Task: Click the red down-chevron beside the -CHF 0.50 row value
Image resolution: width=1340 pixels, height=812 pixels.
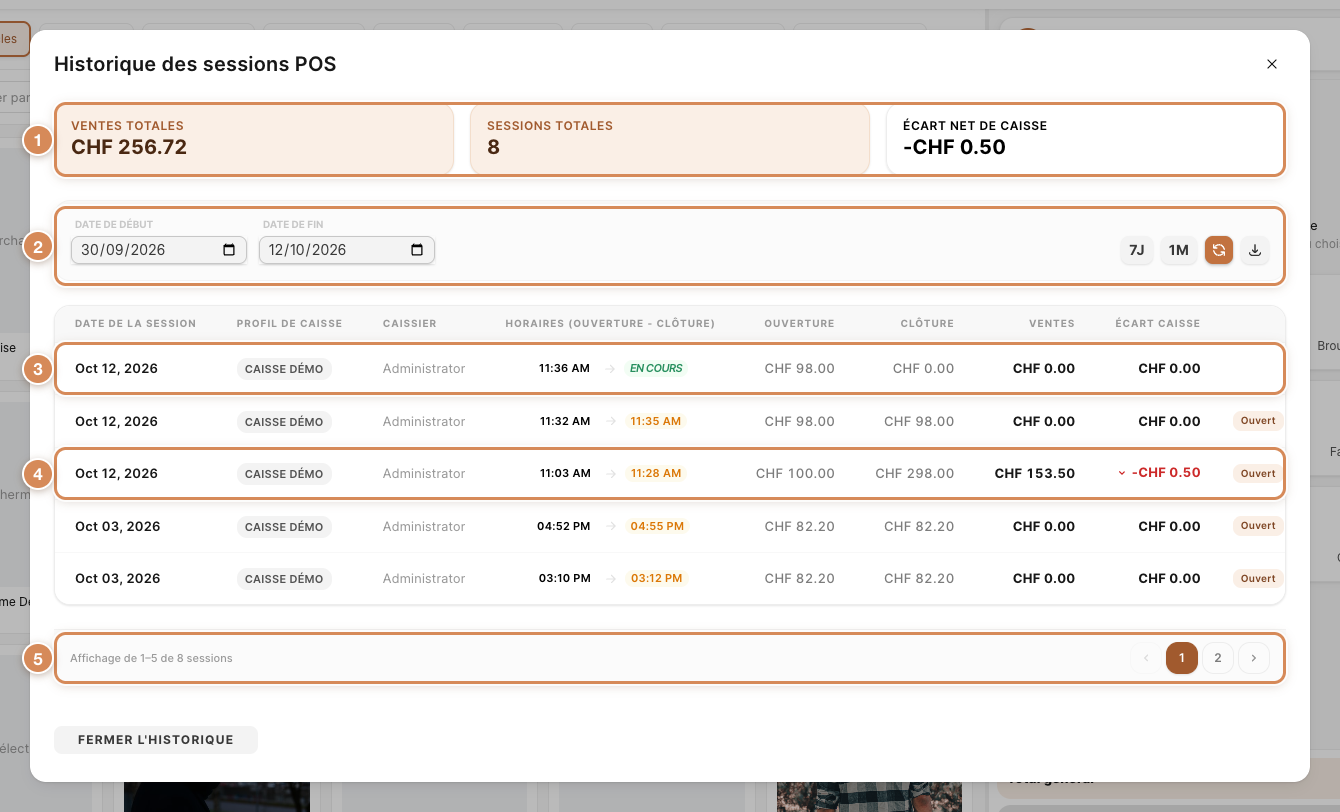Action: pyautogui.click(x=1122, y=473)
